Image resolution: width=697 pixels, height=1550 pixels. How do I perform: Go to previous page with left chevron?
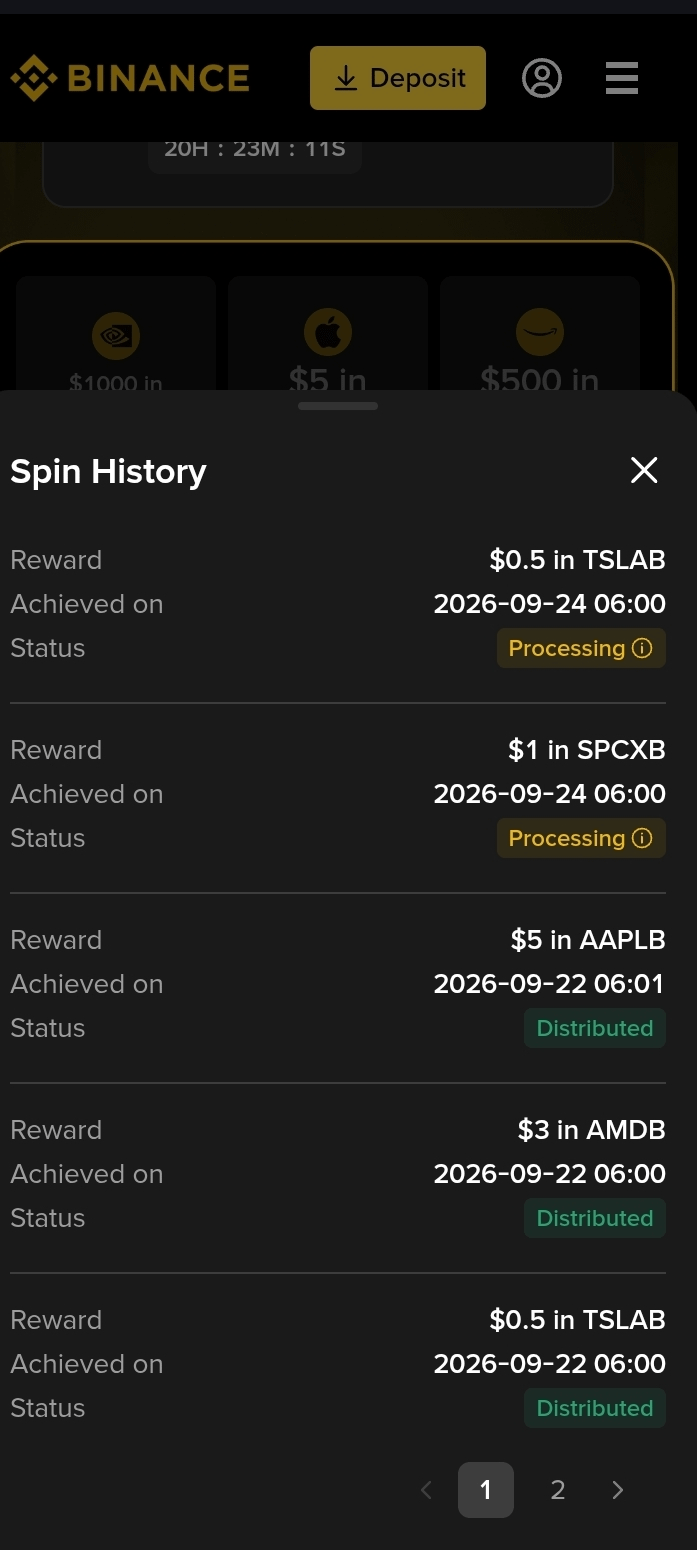426,1490
